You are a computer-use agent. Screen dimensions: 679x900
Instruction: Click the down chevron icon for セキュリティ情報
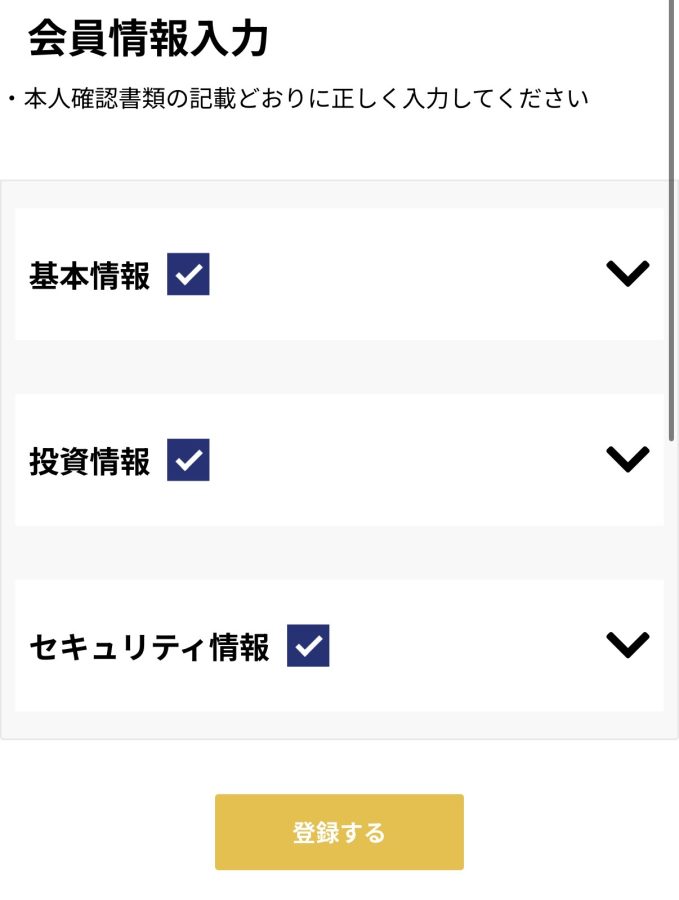click(628, 644)
